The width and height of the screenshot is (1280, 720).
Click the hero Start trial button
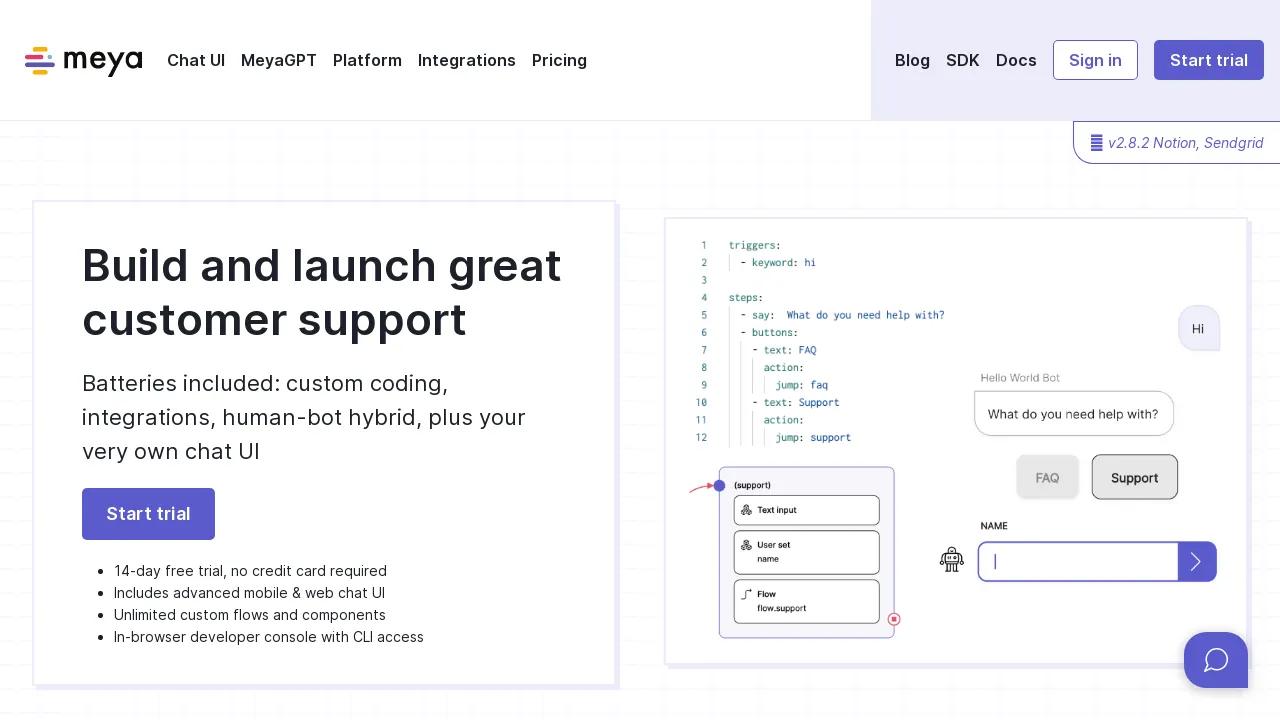pos(148,514)
